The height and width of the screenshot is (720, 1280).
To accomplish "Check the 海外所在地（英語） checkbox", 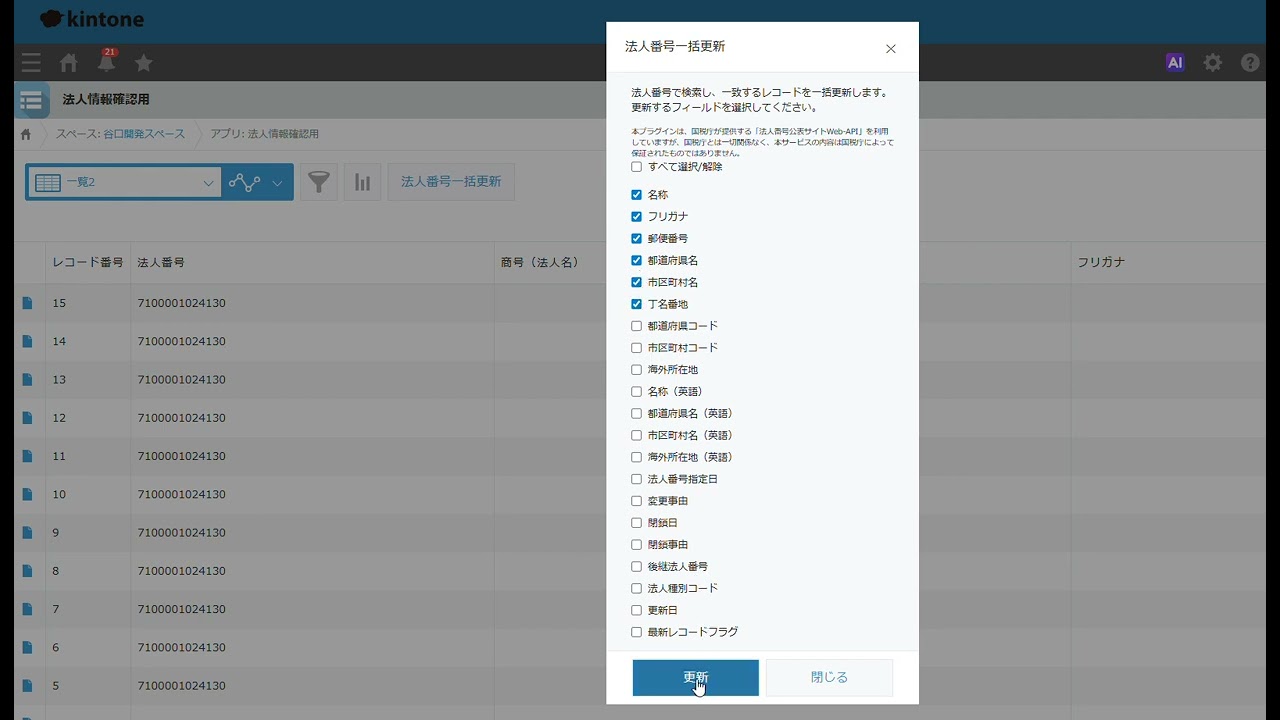I will tap(636, 457).
